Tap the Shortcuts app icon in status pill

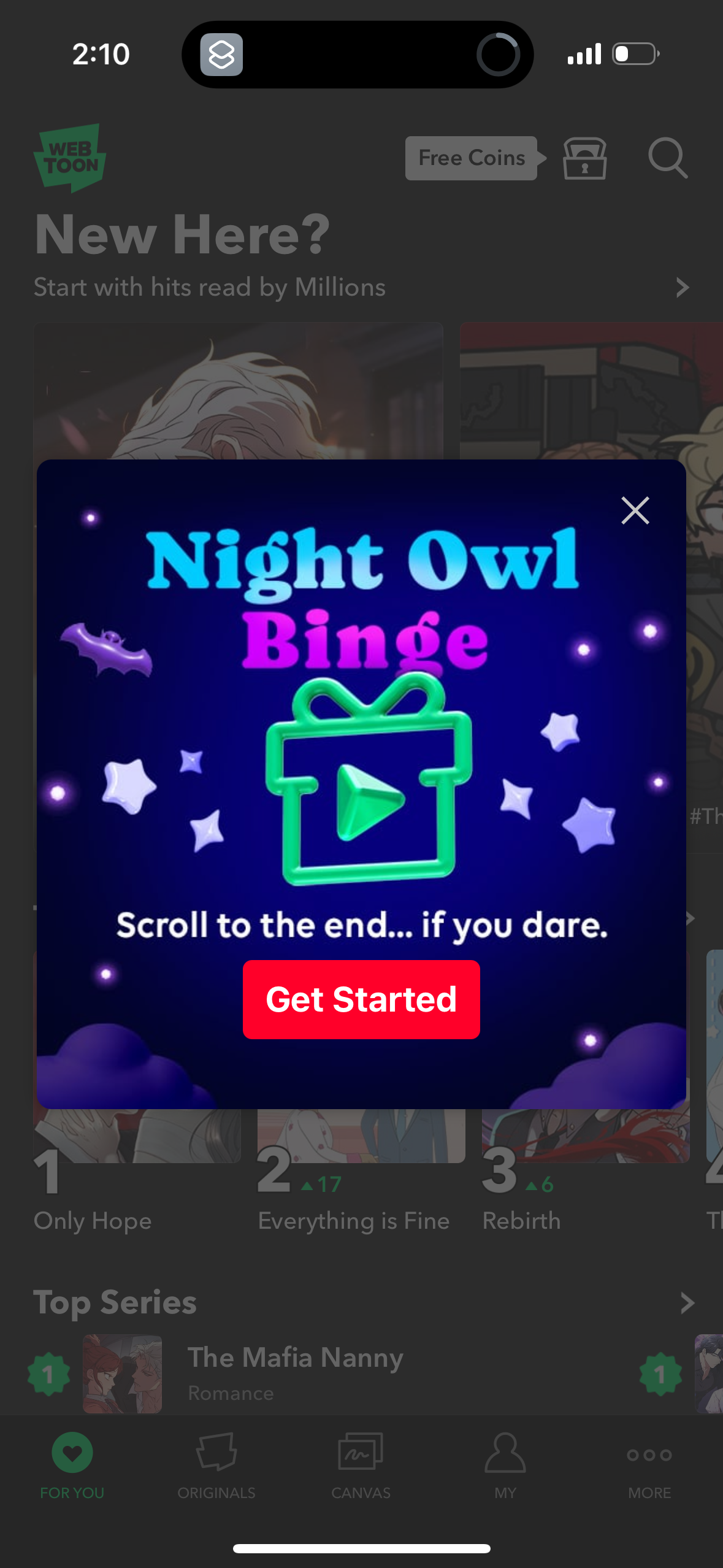[x=221, y=55]
